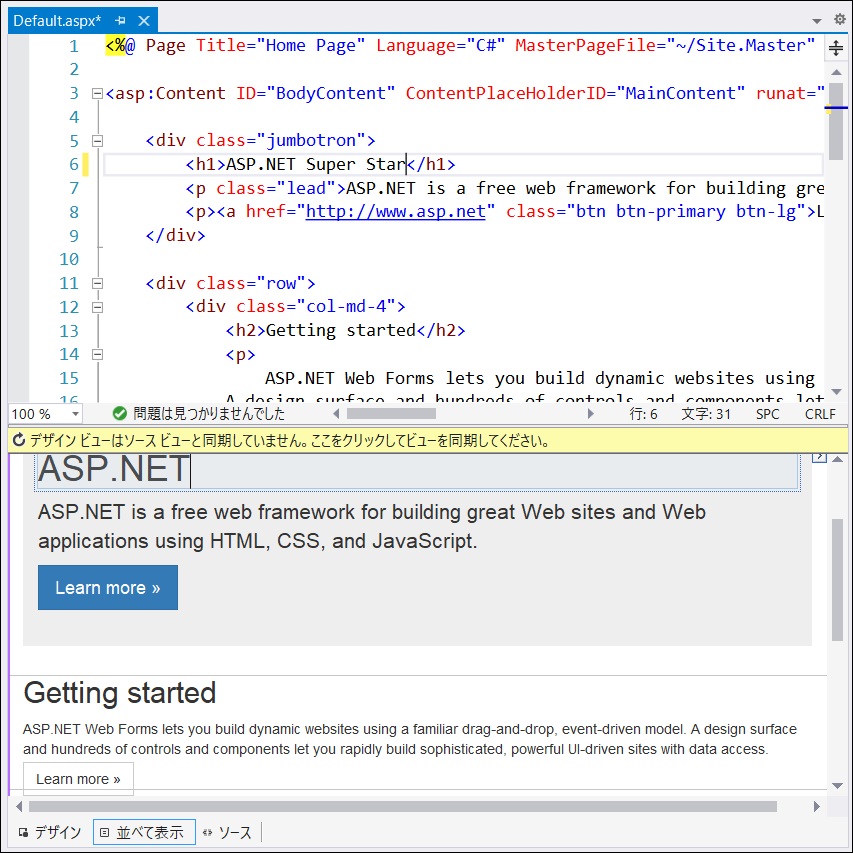
Task: Click line number 1 in the gutter
Action: [x=73, y=46]
